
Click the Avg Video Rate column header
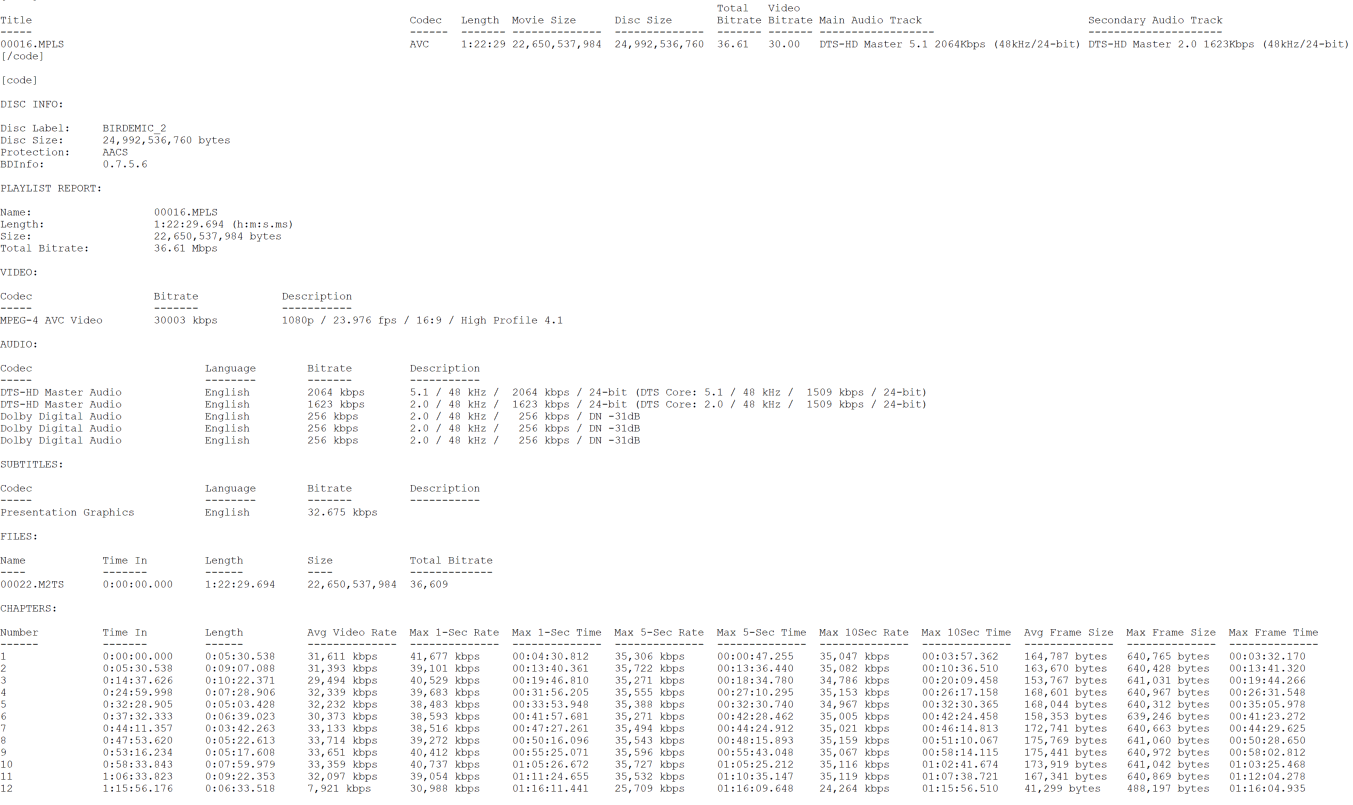tap(352, 633)
